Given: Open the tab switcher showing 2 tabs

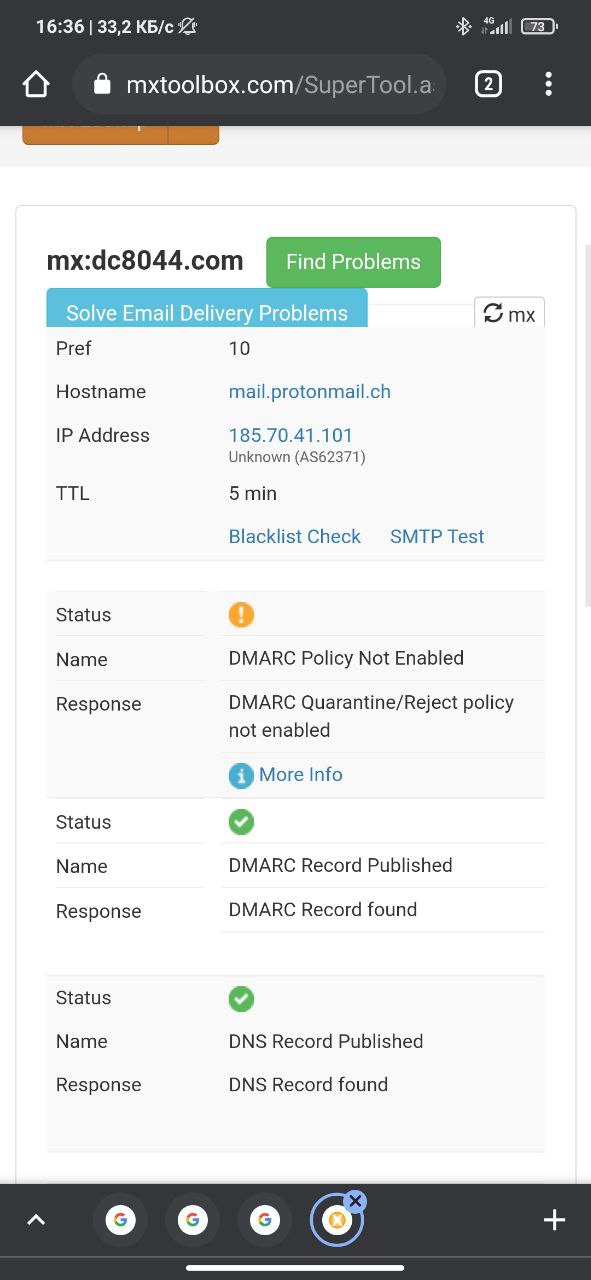Looking at the screenshot, I should pos(488,84).
